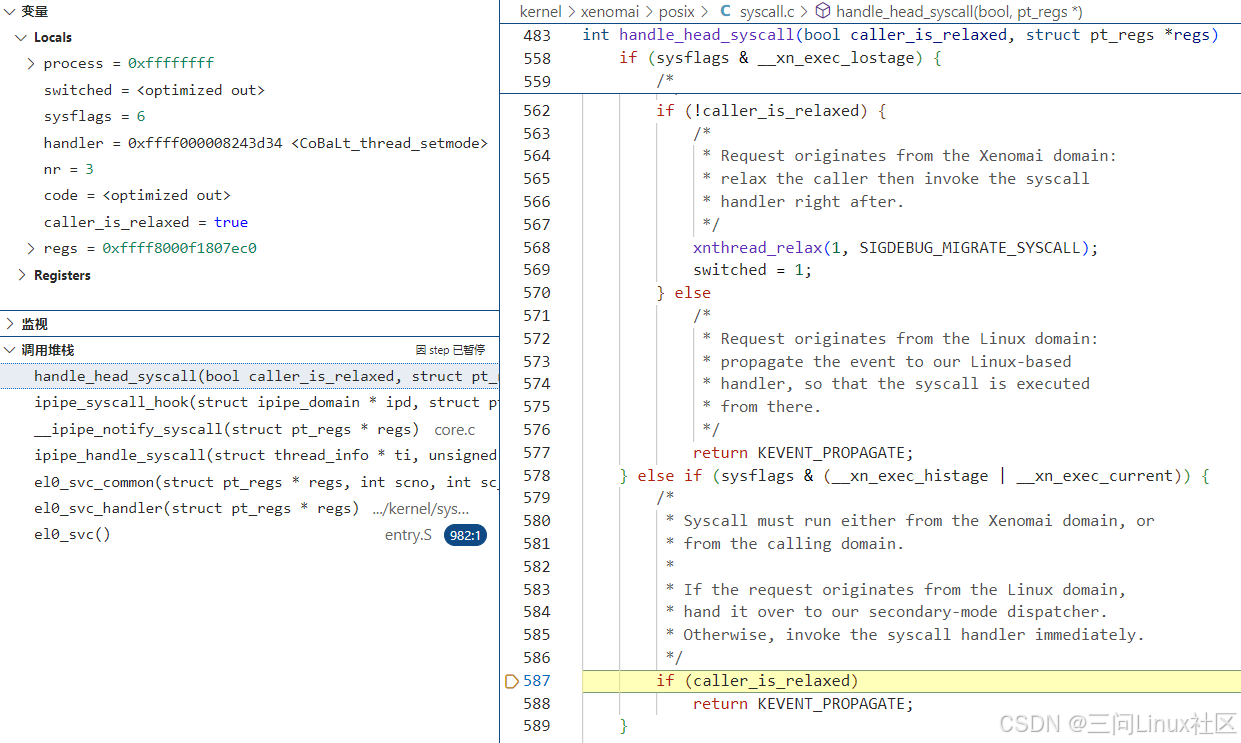Click sticky header line 483 function signature

tap(900, 35)
